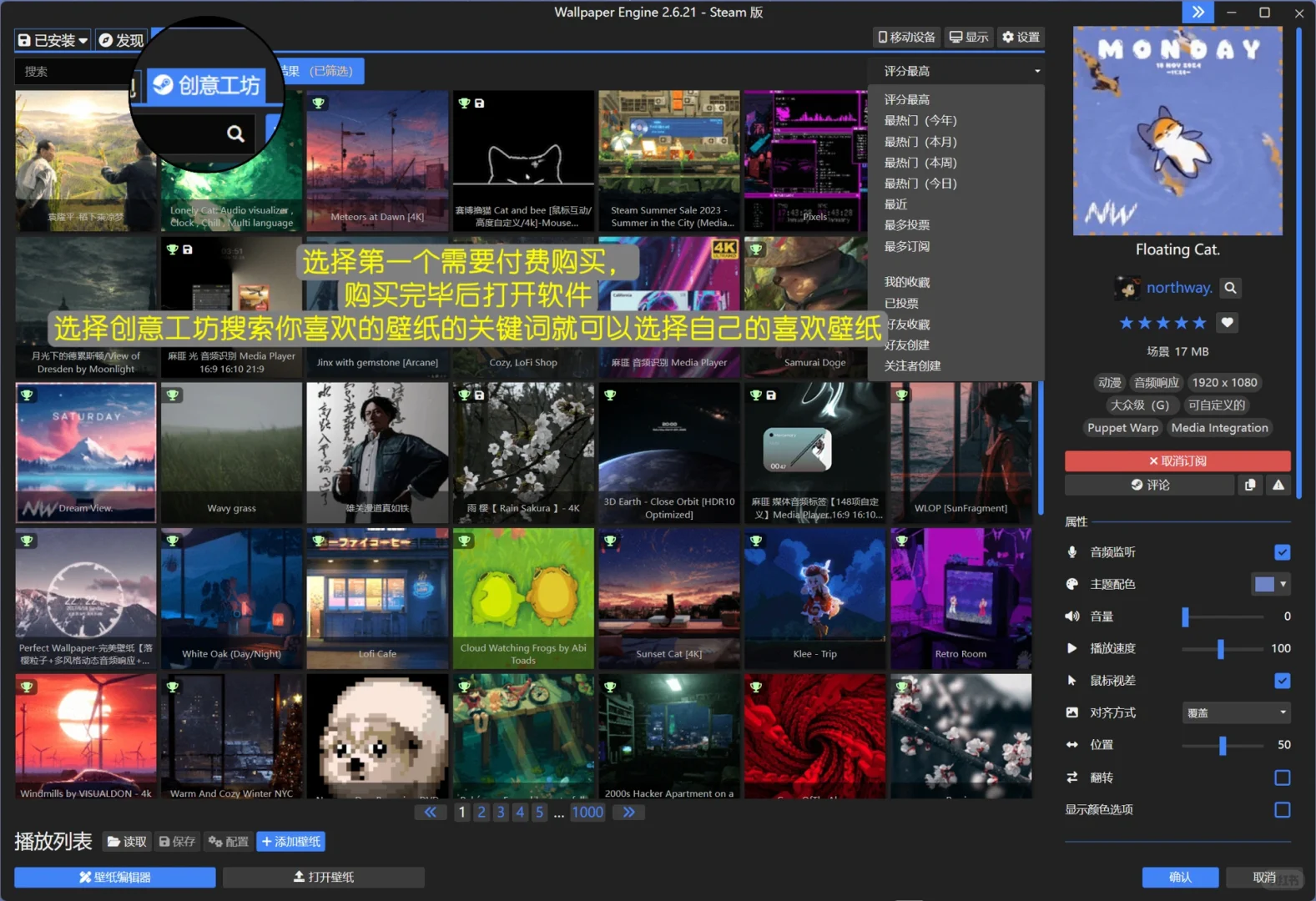
Task: Adjust the 播放速度 speed slider
Action: 1223,648
